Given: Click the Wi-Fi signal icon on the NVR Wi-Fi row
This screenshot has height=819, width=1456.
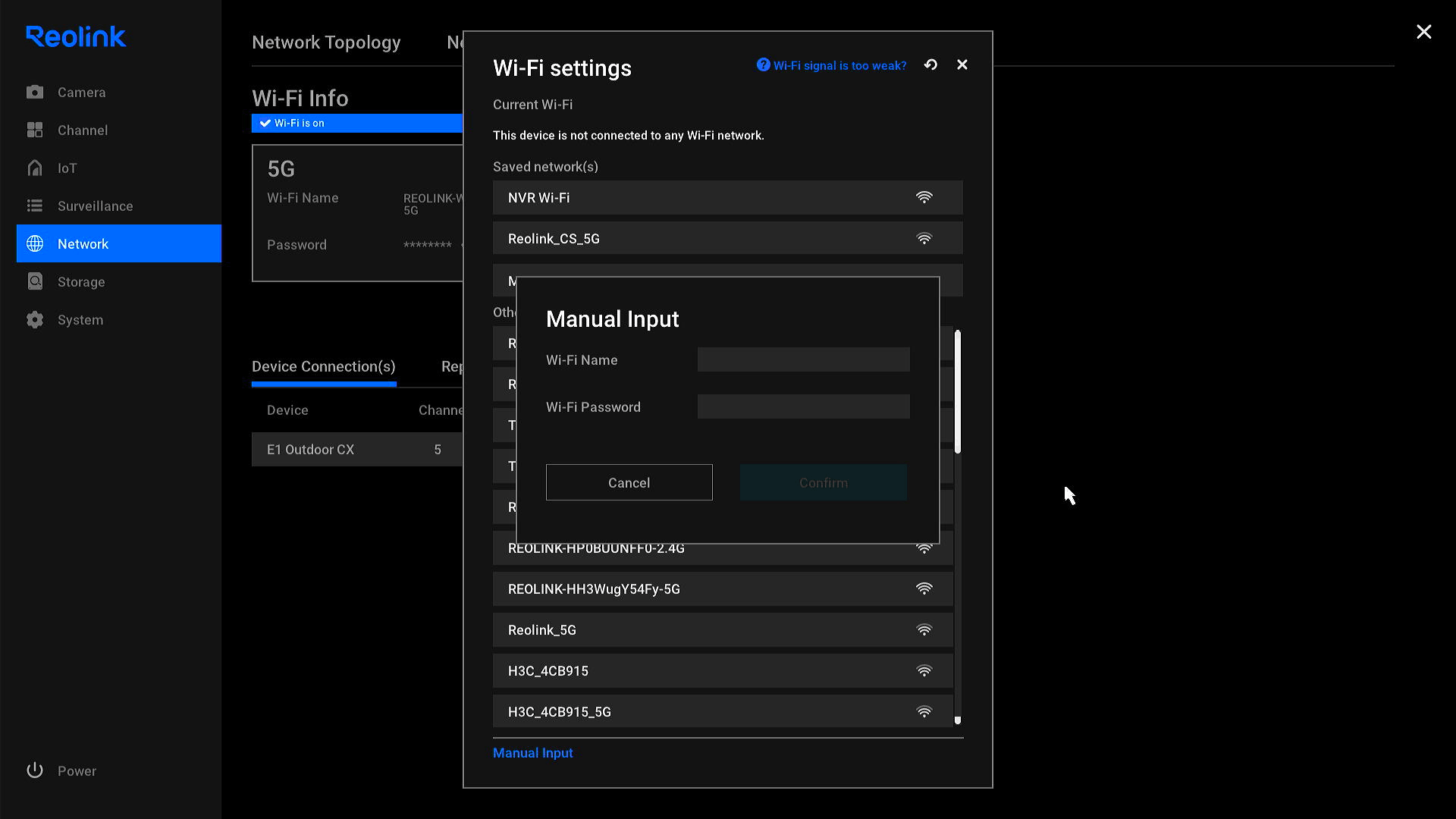Looking at the screenshot, I should tap(924, 198).
